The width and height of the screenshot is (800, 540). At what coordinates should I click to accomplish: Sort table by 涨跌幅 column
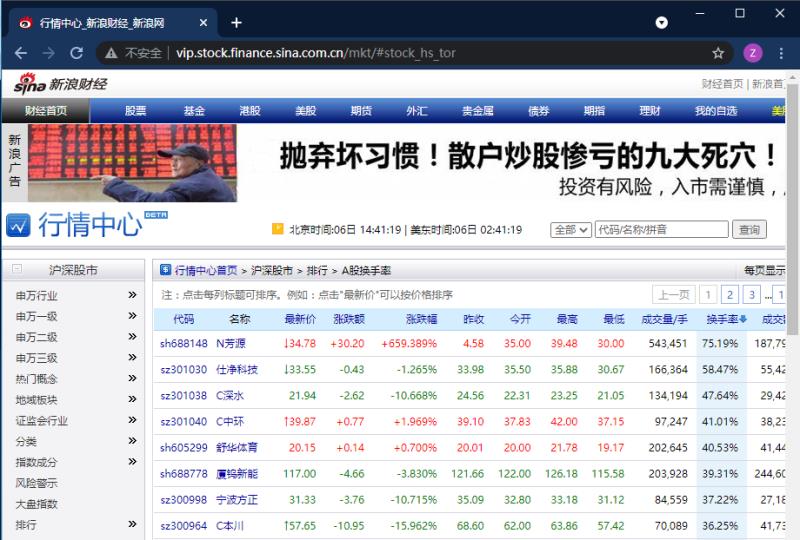(421, 319)
